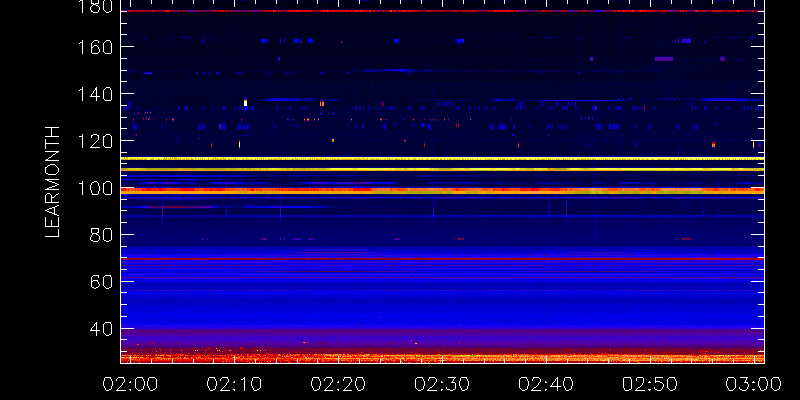Screen dimensions: 800x400
Task: Click the 03:00 time axis label
Action: click(754, 384)
